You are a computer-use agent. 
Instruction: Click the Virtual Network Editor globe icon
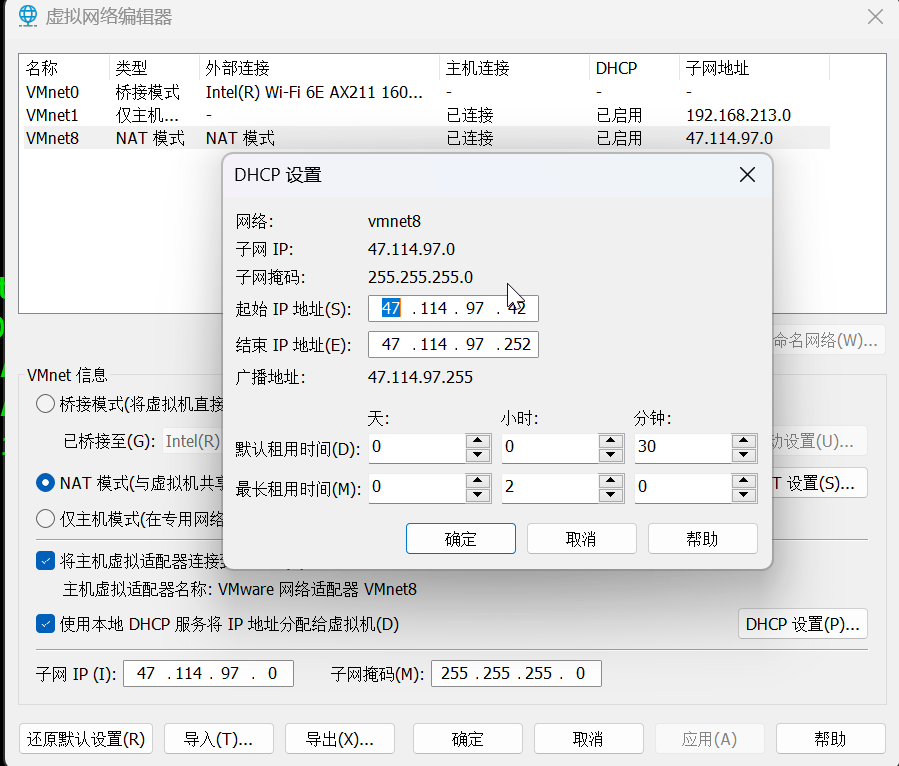[27, 16]
